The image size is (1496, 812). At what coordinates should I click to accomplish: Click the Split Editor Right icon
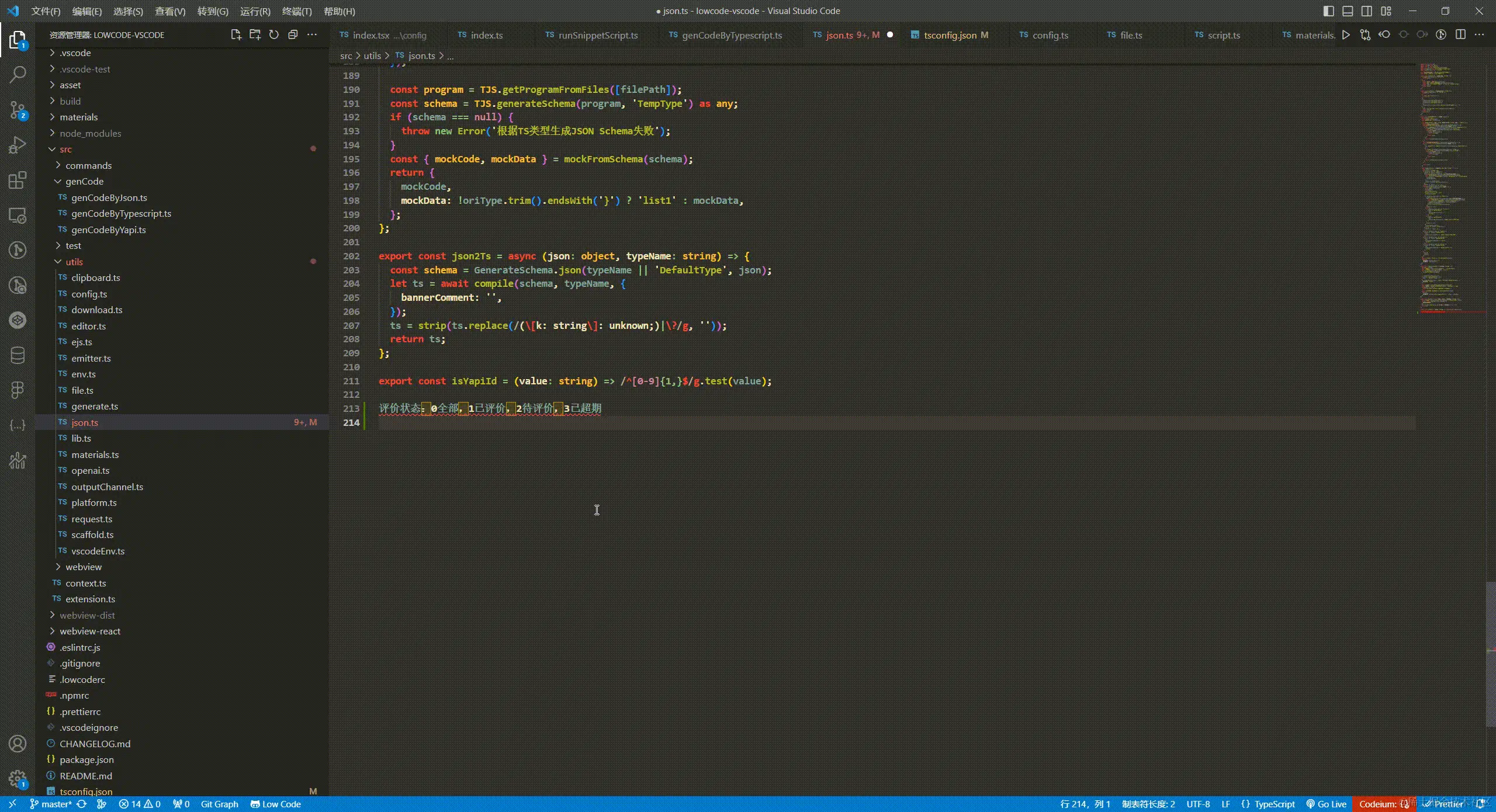point(1460,34)
